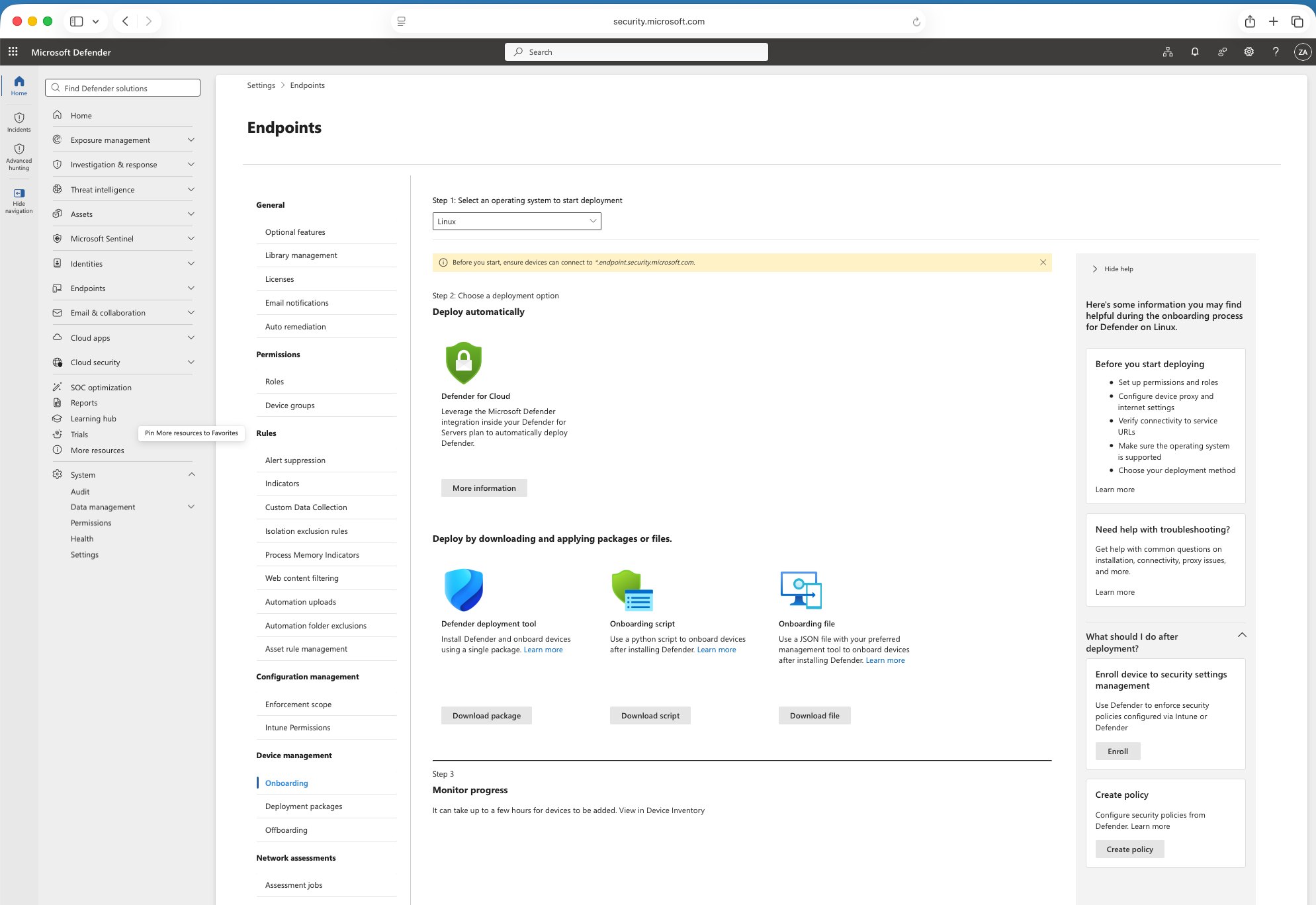Open Advanced hunting in the left rail
The width and height of the screenshot is (1316, 905).
[19, 157]
